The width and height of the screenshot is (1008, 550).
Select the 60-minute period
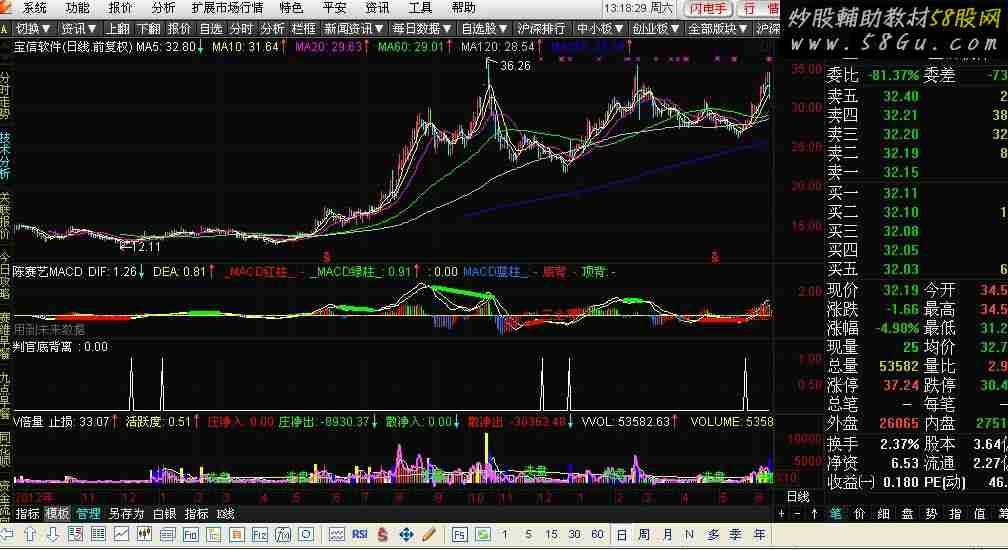(x=597, y=534)
